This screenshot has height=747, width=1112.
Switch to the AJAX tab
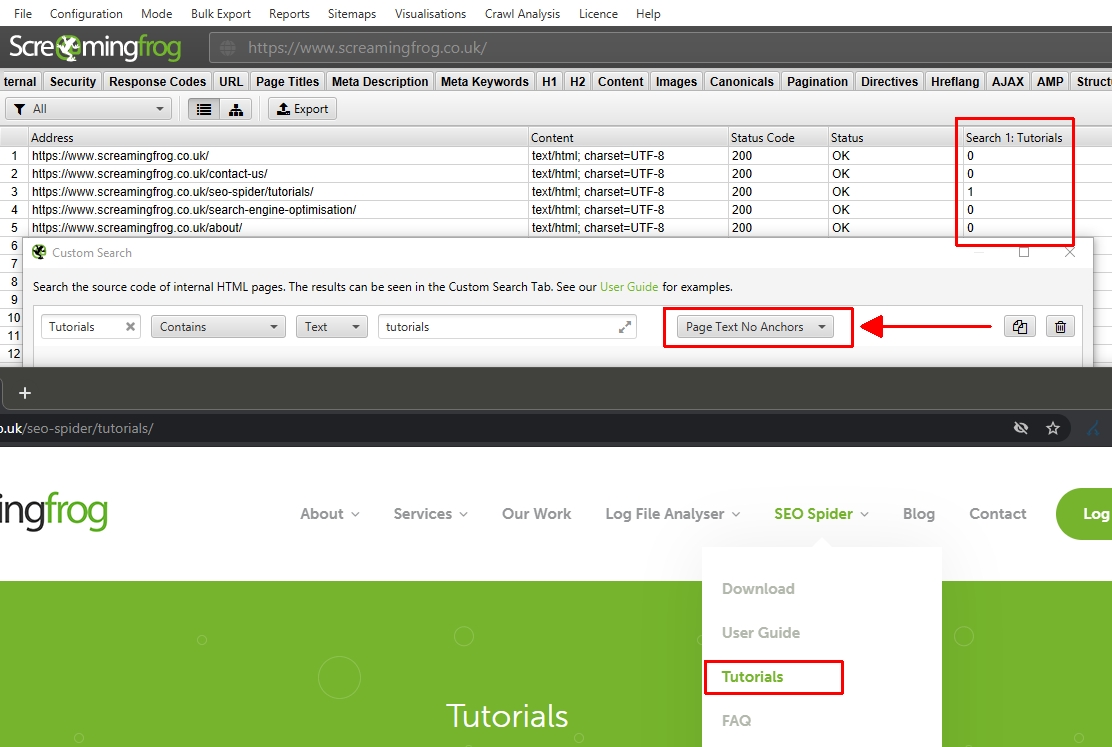tap(1008, 82)
